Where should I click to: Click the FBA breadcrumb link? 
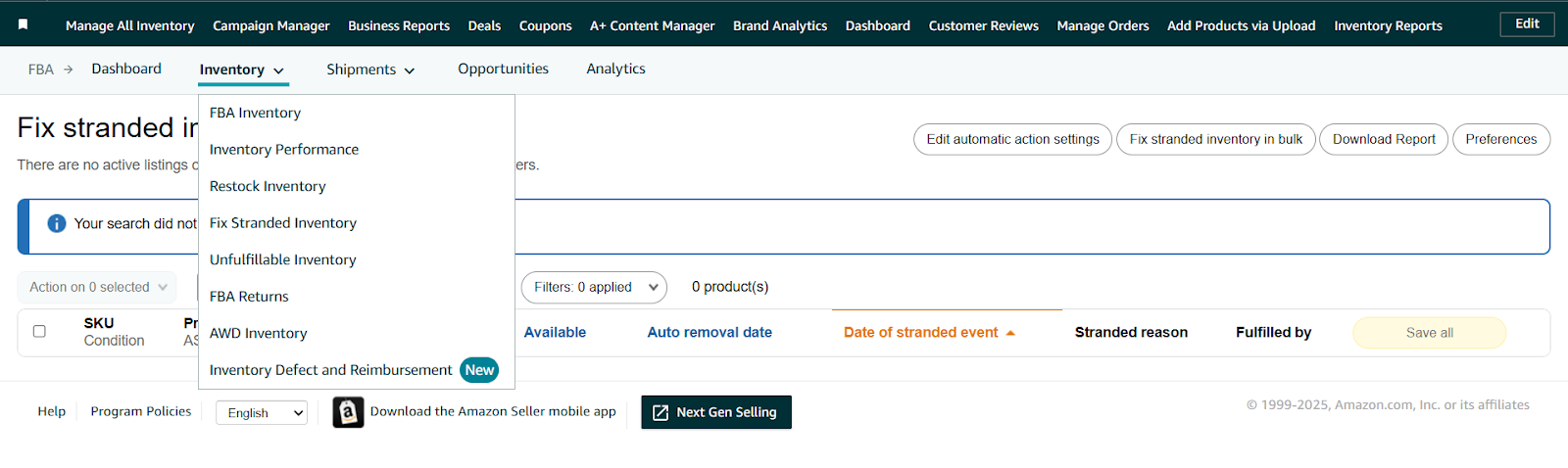(41, 70)
